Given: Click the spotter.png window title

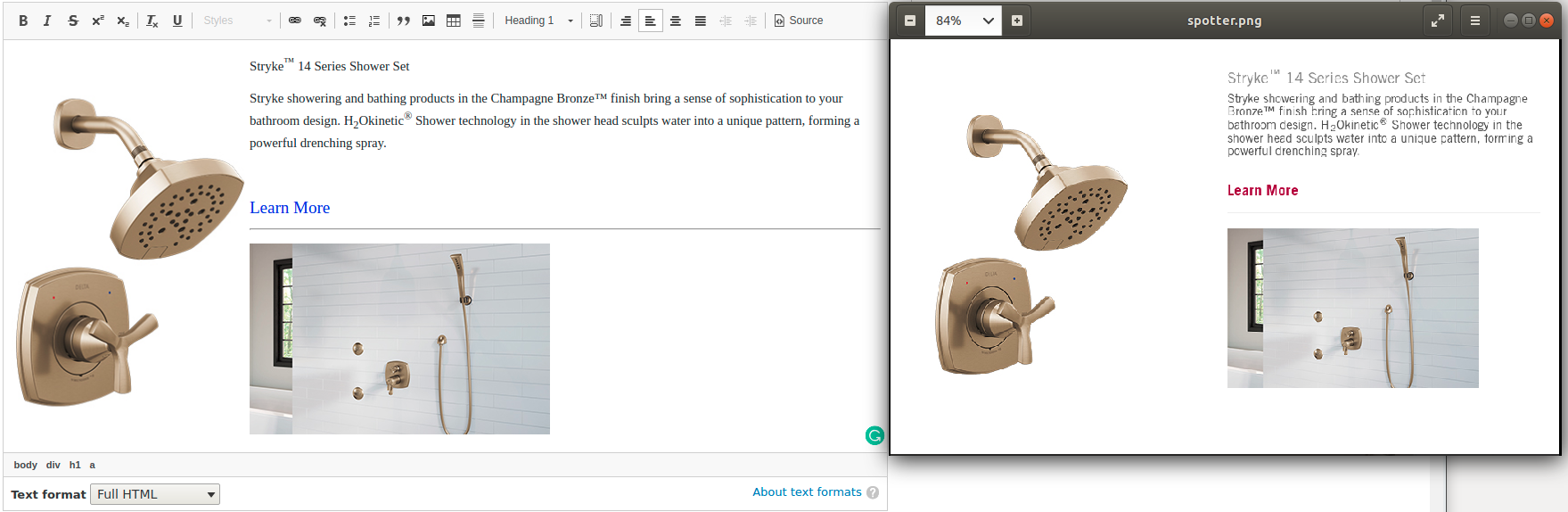Looking at the screenshot, I should click(x=1224, y=21).
